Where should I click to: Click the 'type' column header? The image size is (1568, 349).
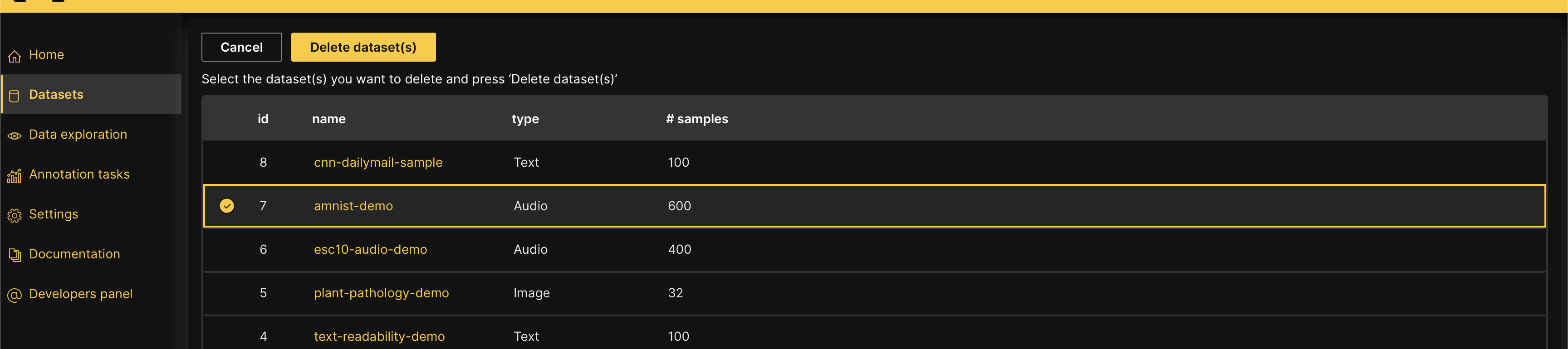click(x=525, y=119)
